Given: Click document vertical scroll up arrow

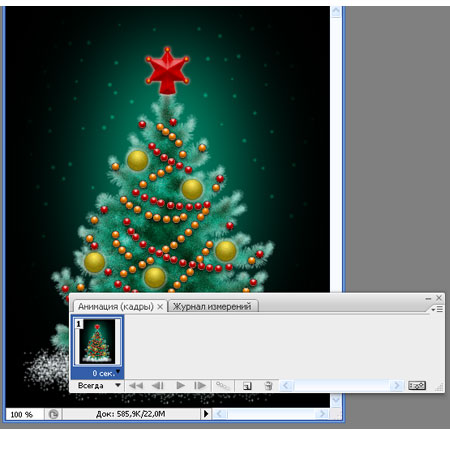Looking at the screenshot, I should click(336, 12).
